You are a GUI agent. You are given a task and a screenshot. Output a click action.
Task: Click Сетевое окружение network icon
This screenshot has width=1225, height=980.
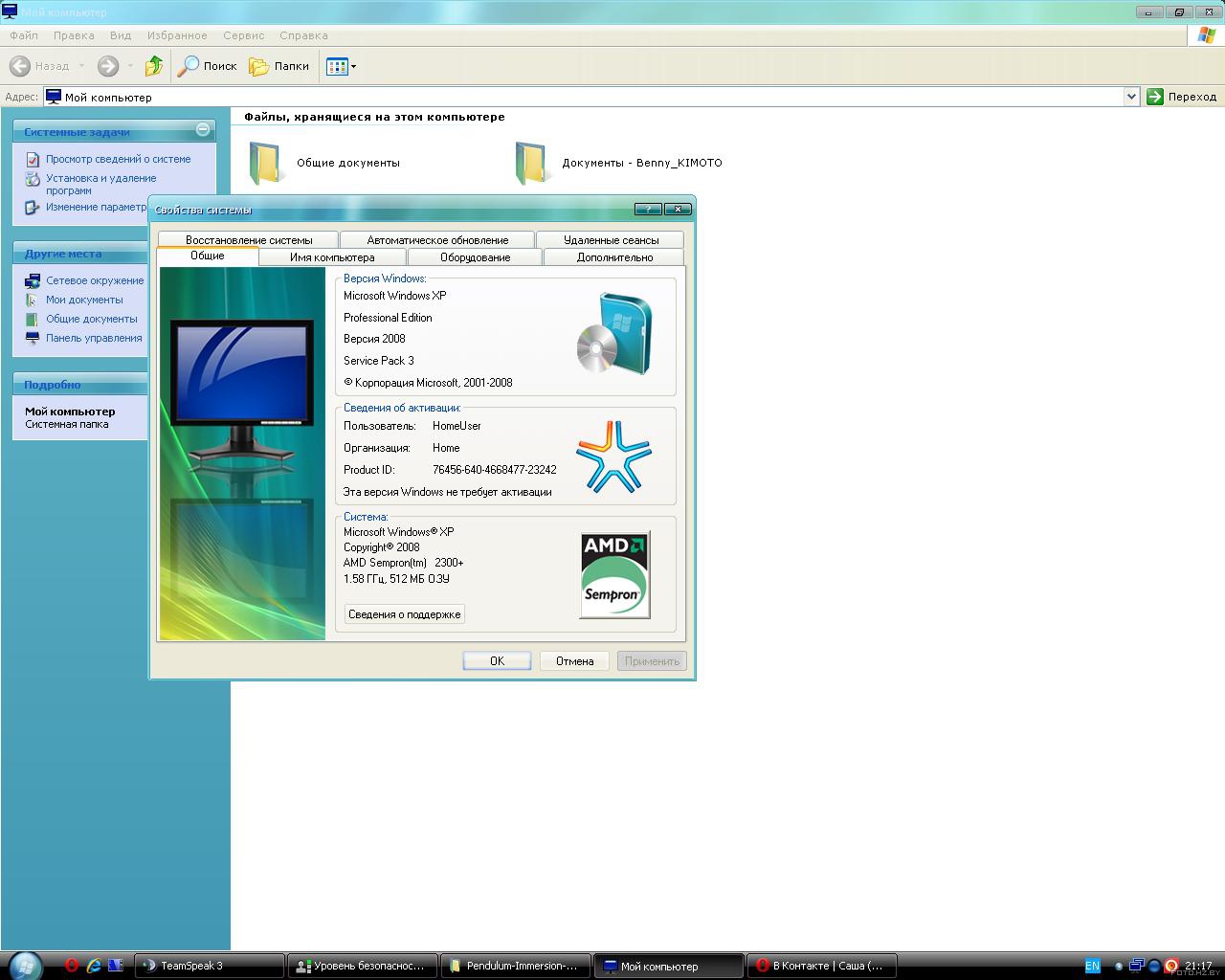click(33, 280)
